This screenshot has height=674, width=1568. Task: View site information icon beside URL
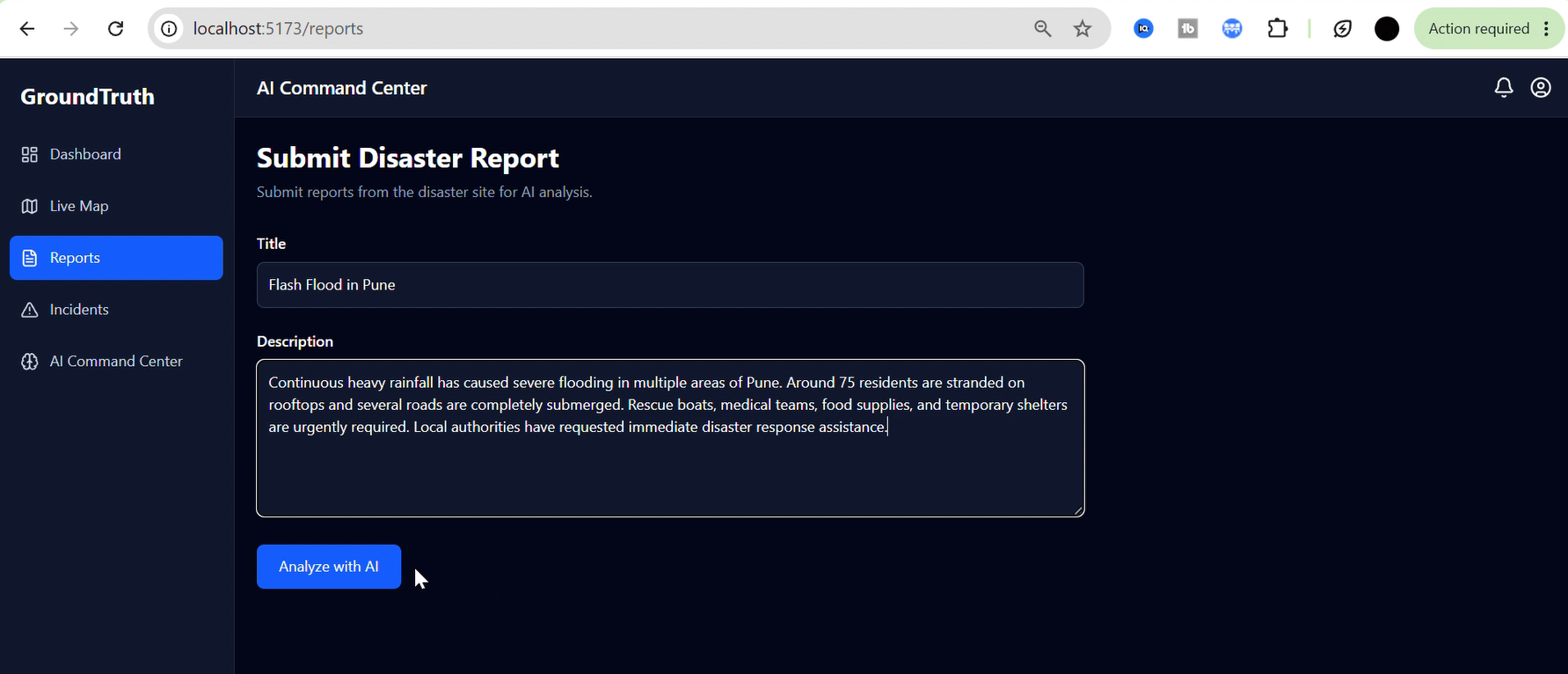[169, 29]
